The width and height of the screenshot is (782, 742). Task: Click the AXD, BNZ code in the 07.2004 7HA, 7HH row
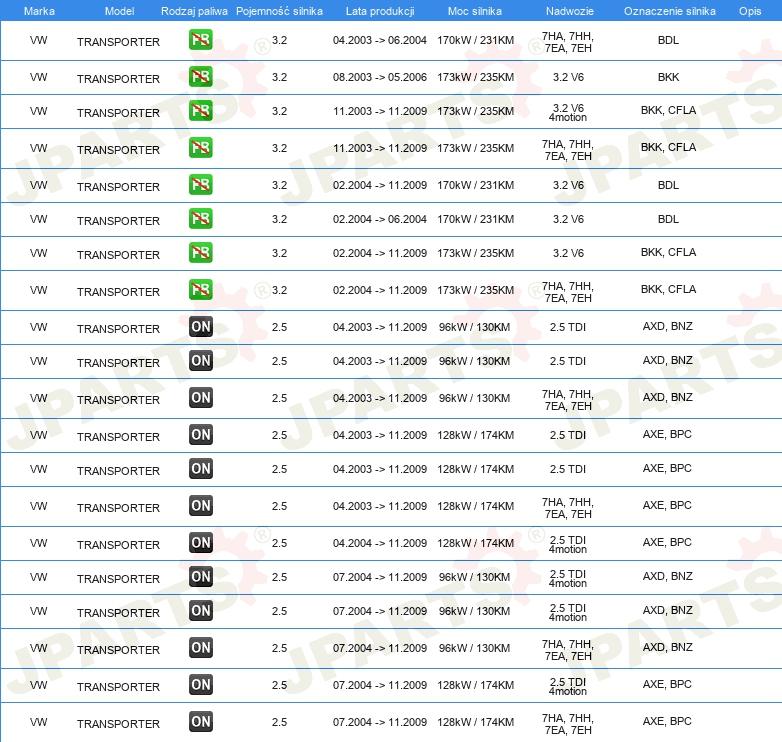pyautogui.click(x=667, y=647)
